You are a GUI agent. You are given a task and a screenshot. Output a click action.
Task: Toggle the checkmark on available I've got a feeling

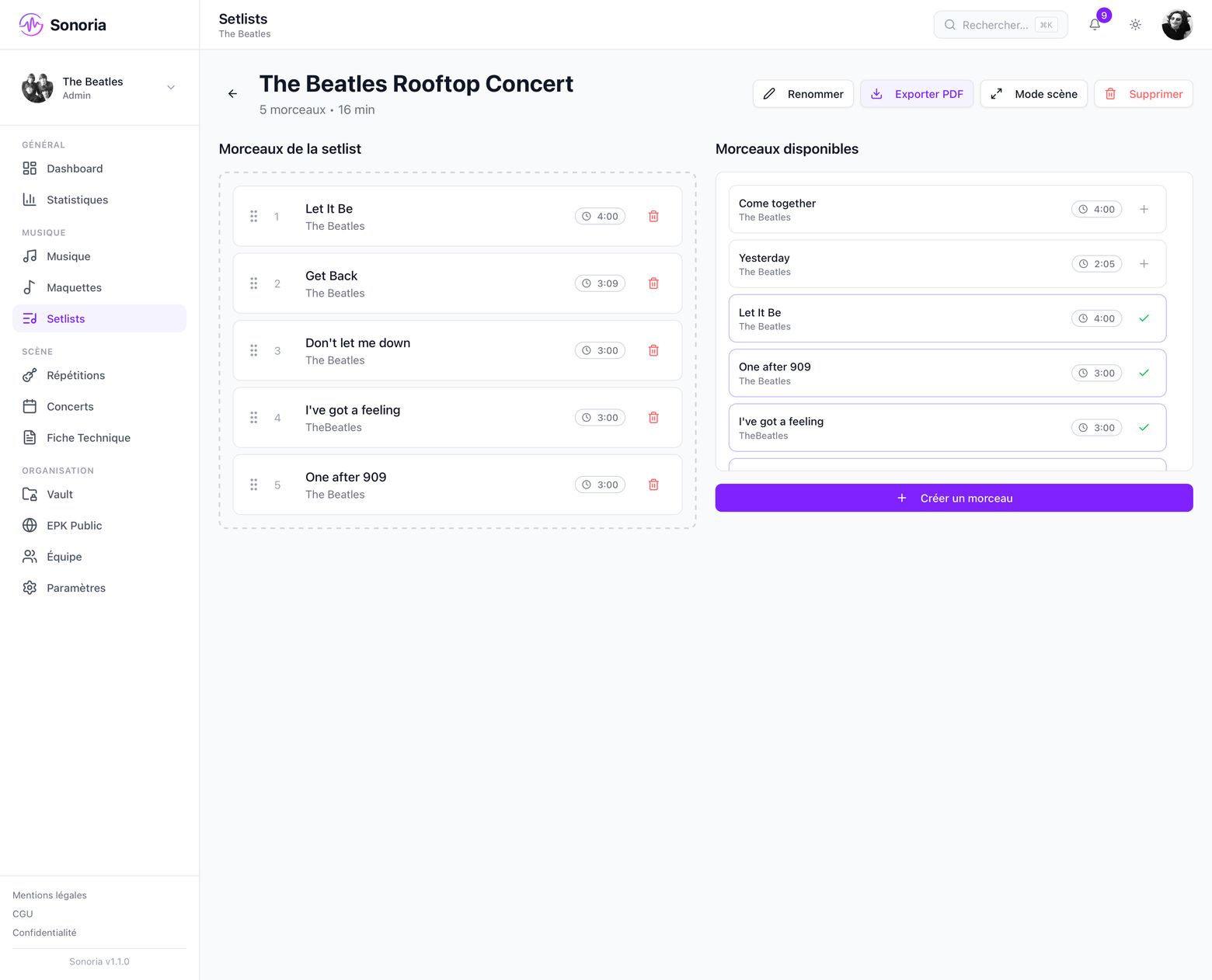1144,428
